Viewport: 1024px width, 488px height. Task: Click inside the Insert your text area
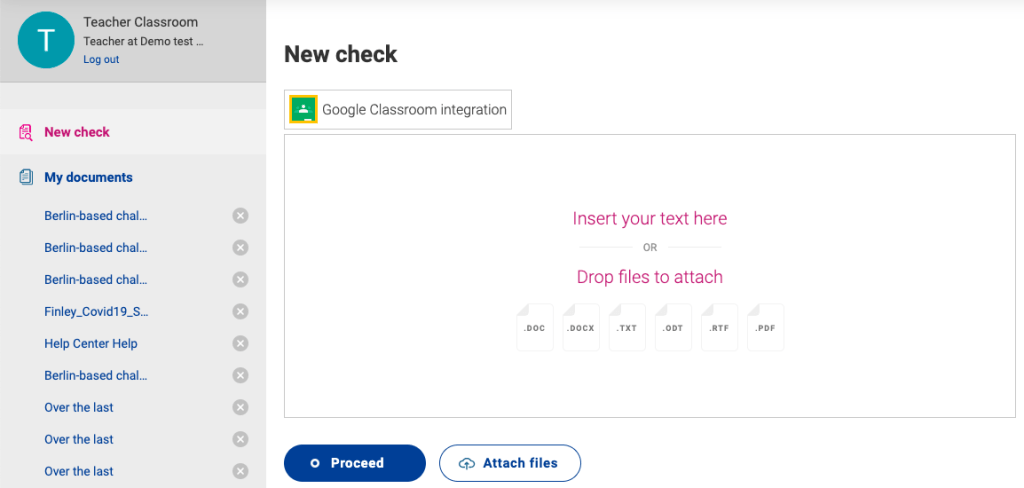tap(650, 276)
